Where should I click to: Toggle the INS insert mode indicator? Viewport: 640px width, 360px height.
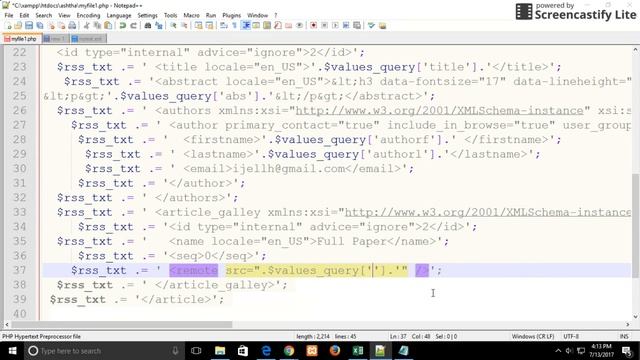[x=624, y=336]
